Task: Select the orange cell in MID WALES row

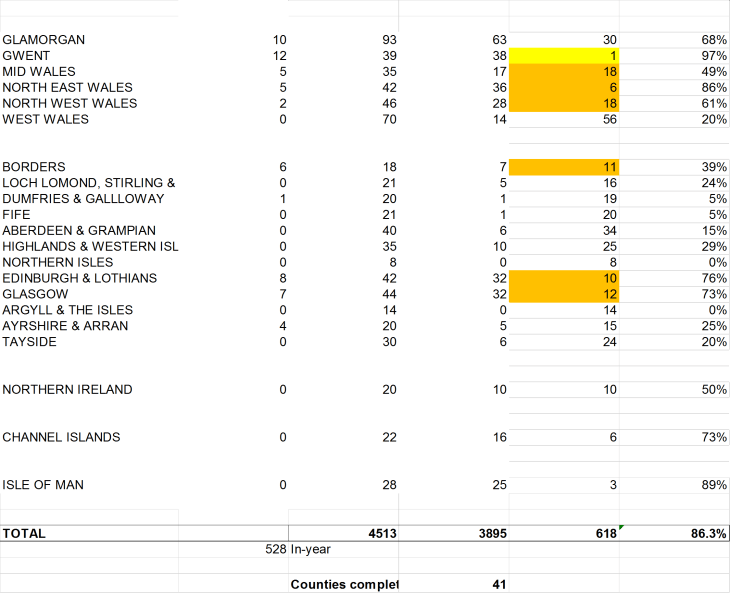Action: (x=564, y=72)
